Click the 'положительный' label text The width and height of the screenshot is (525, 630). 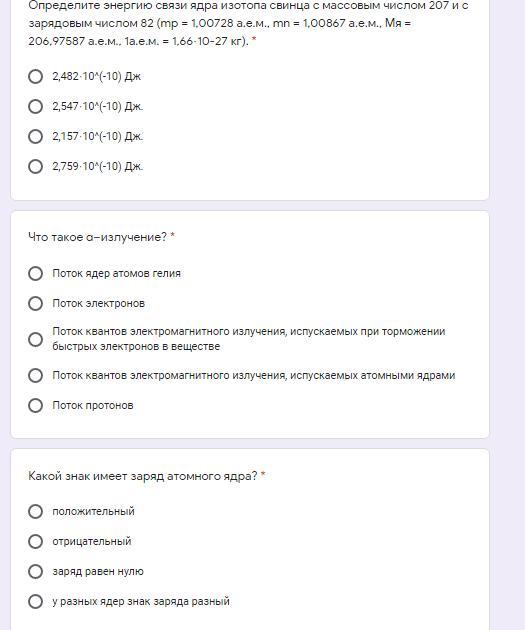pyautogui.click(x=94, y=511)
